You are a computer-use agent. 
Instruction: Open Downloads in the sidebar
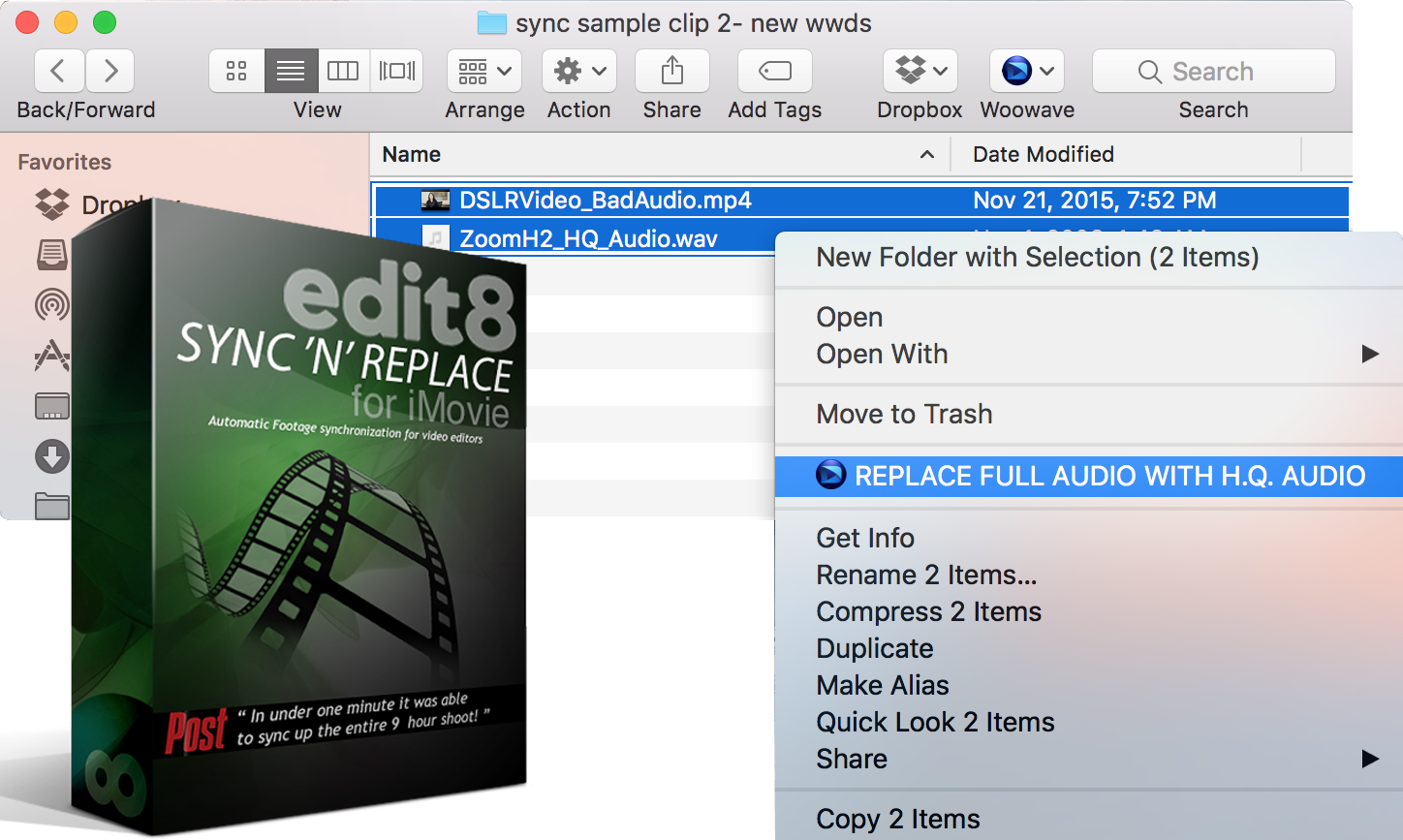coord(52,456)
